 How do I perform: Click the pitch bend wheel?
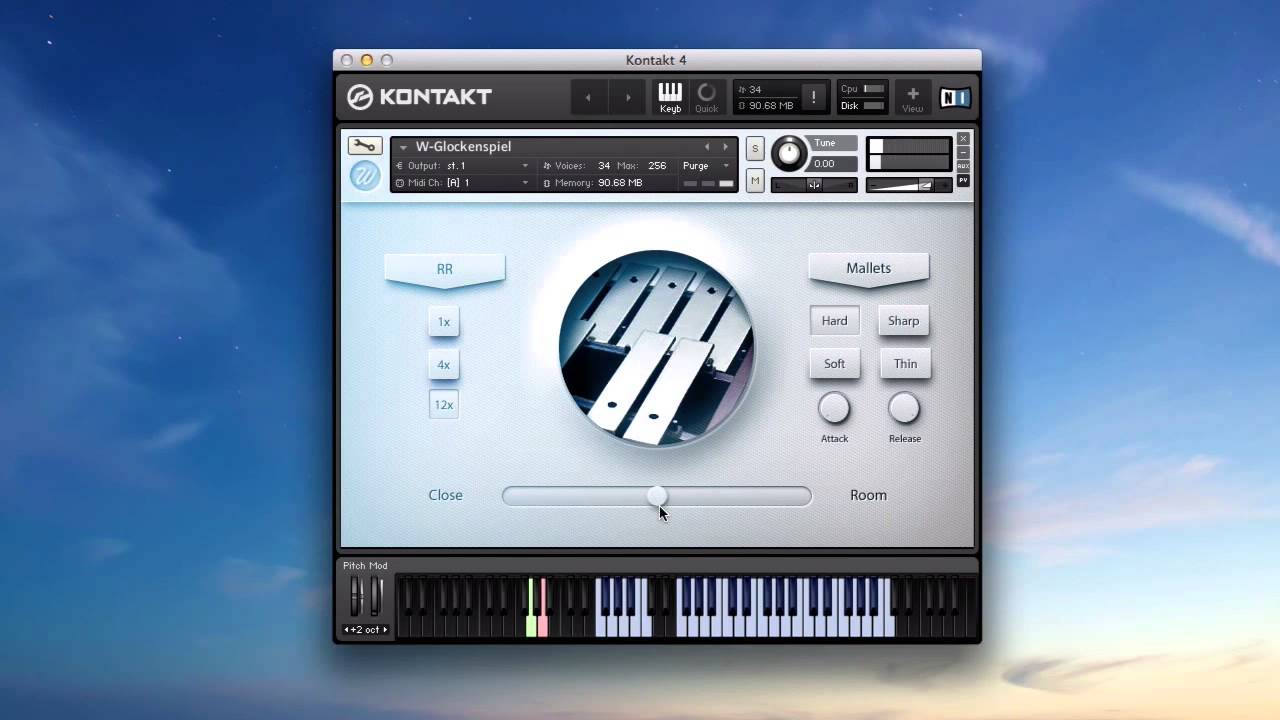(355, 596)
